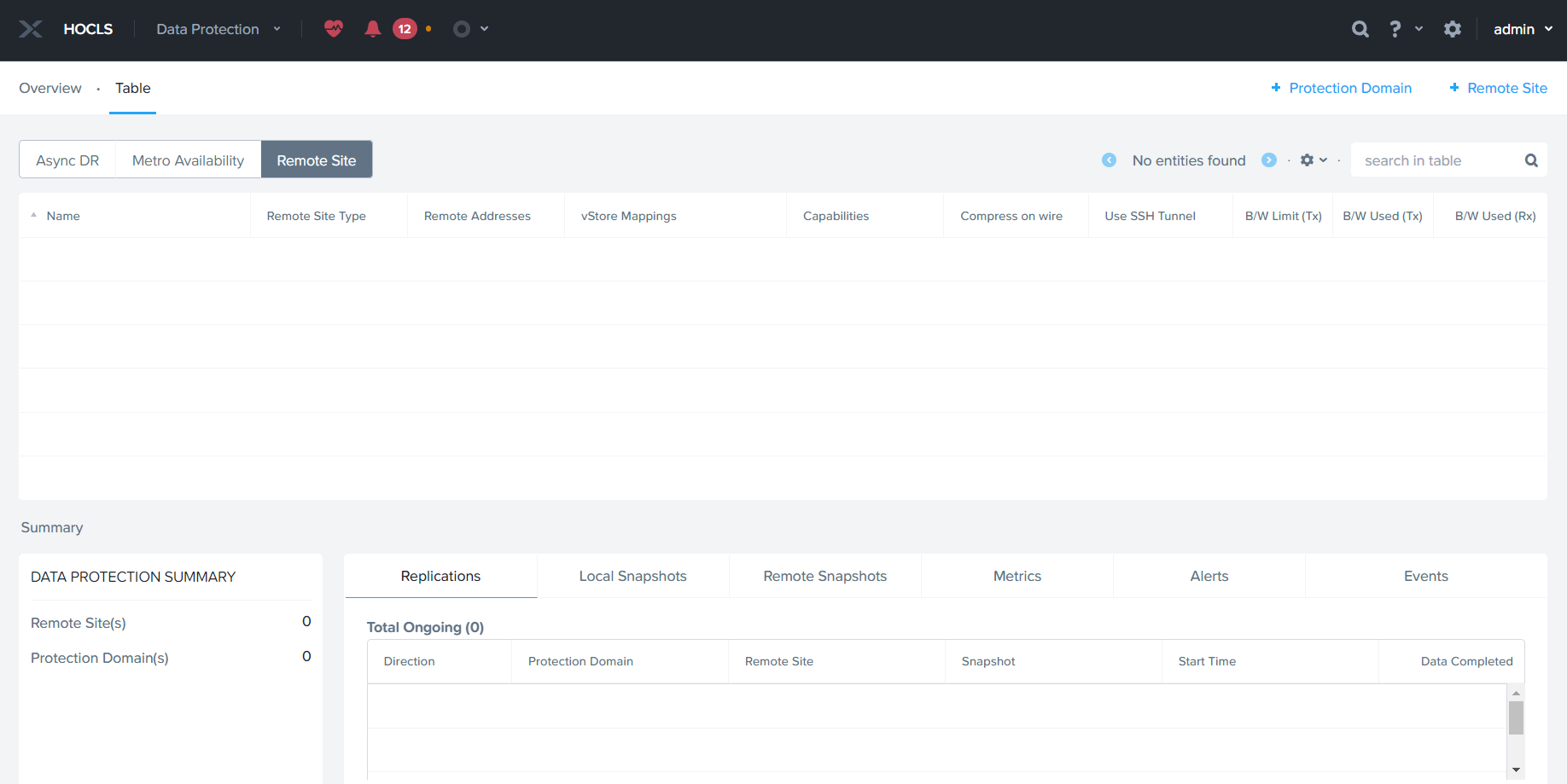Click the Nutanix X logo icon
Screen dimensions: 1567x784
(x=31, y=29)
